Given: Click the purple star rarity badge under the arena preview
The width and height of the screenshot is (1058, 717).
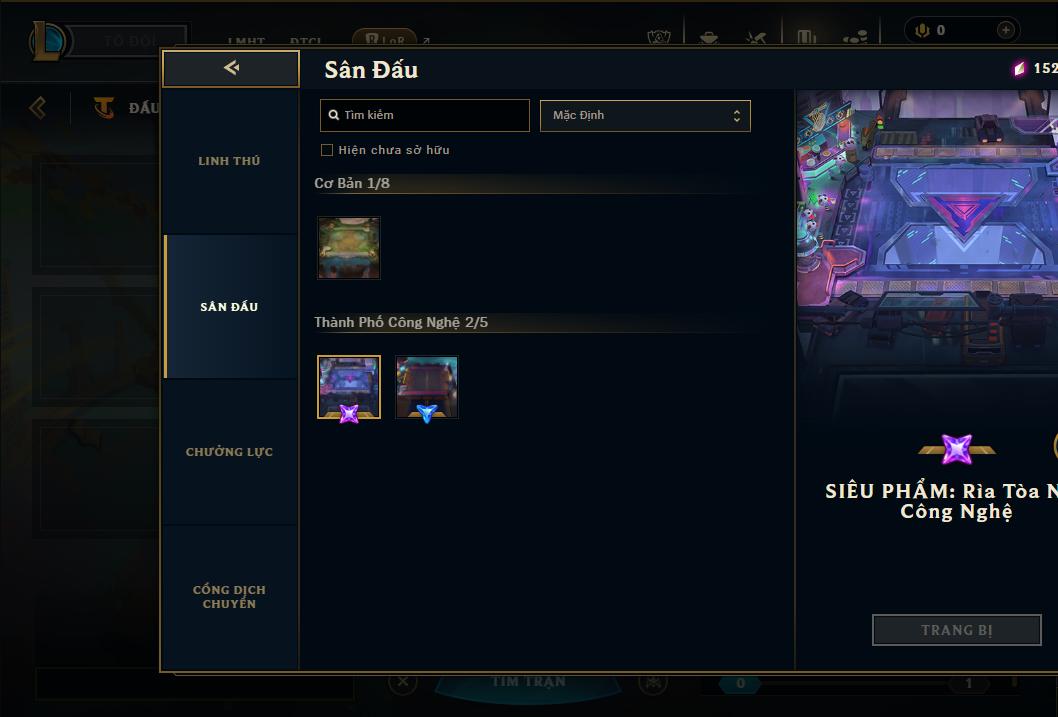Looking at the screenshot, I should pos(956,449).
